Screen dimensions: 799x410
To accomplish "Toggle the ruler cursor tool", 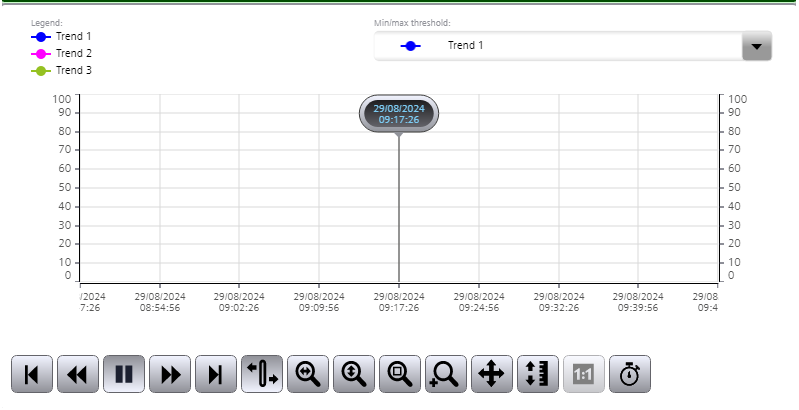I will [262, 374].
